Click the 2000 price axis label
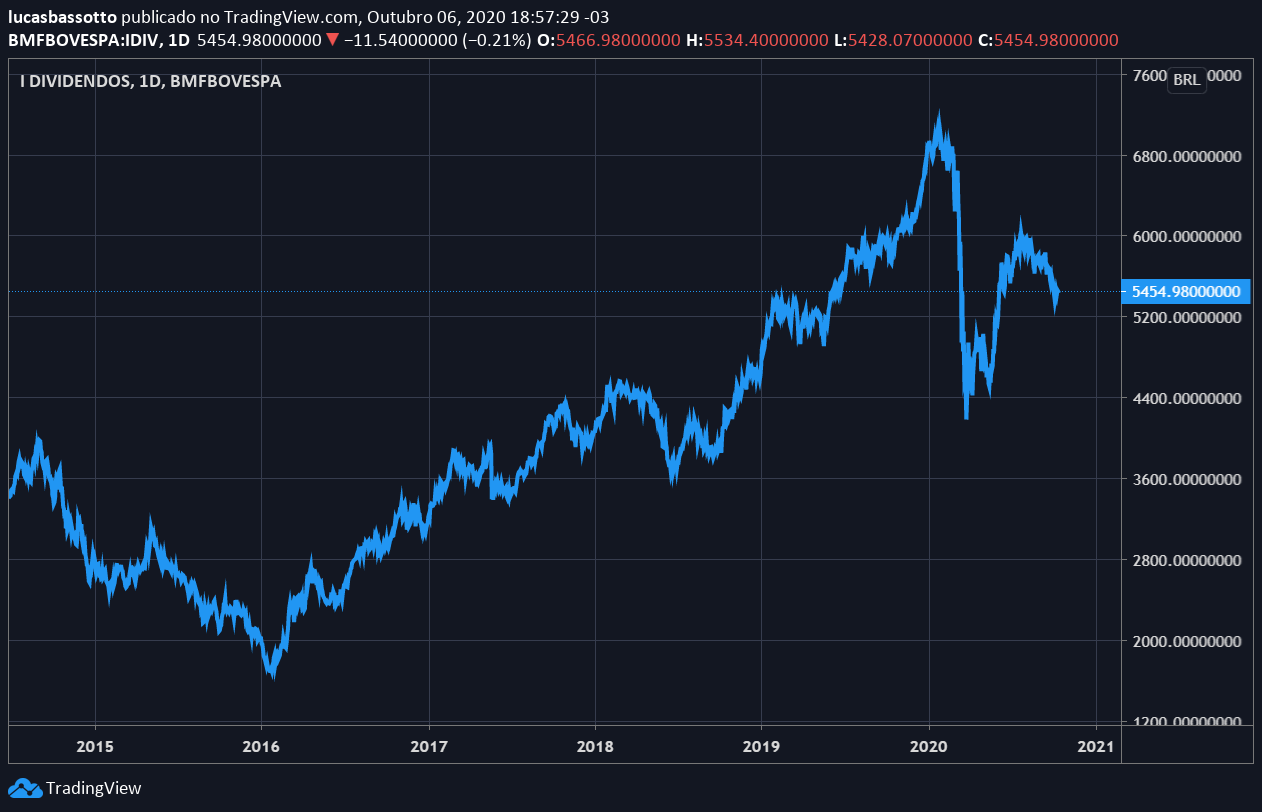1262x812 pixels. coord(1187,641)
